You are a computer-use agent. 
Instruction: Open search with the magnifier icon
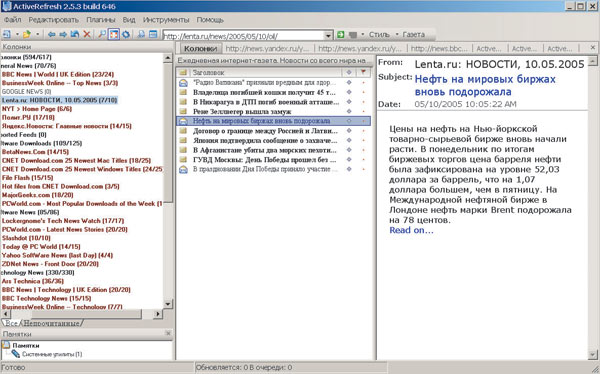pyautogui.click(x=102, y=34)
